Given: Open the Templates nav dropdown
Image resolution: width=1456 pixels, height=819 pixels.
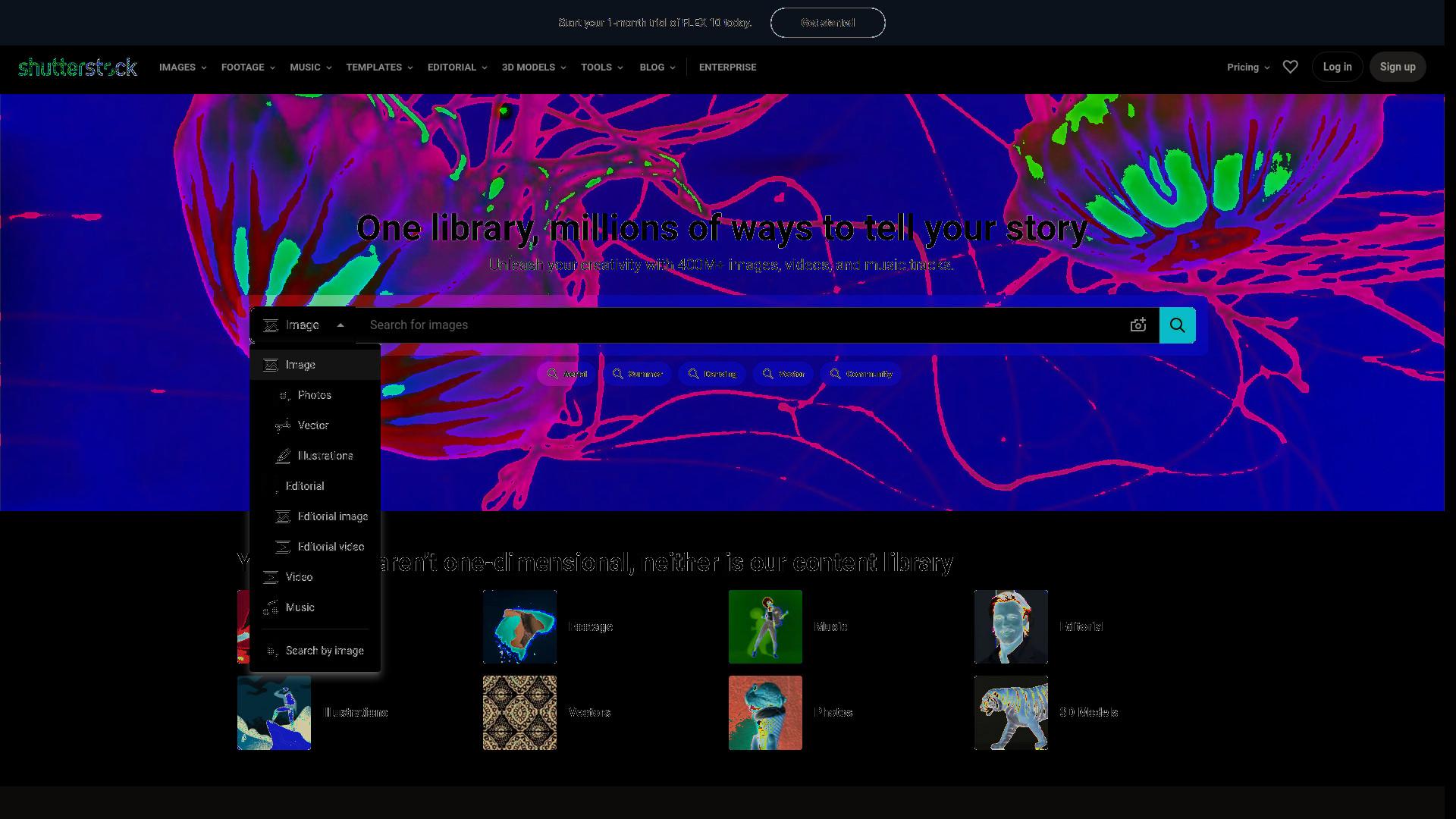Looking at the screenshot, I should (x=379, y=67).
